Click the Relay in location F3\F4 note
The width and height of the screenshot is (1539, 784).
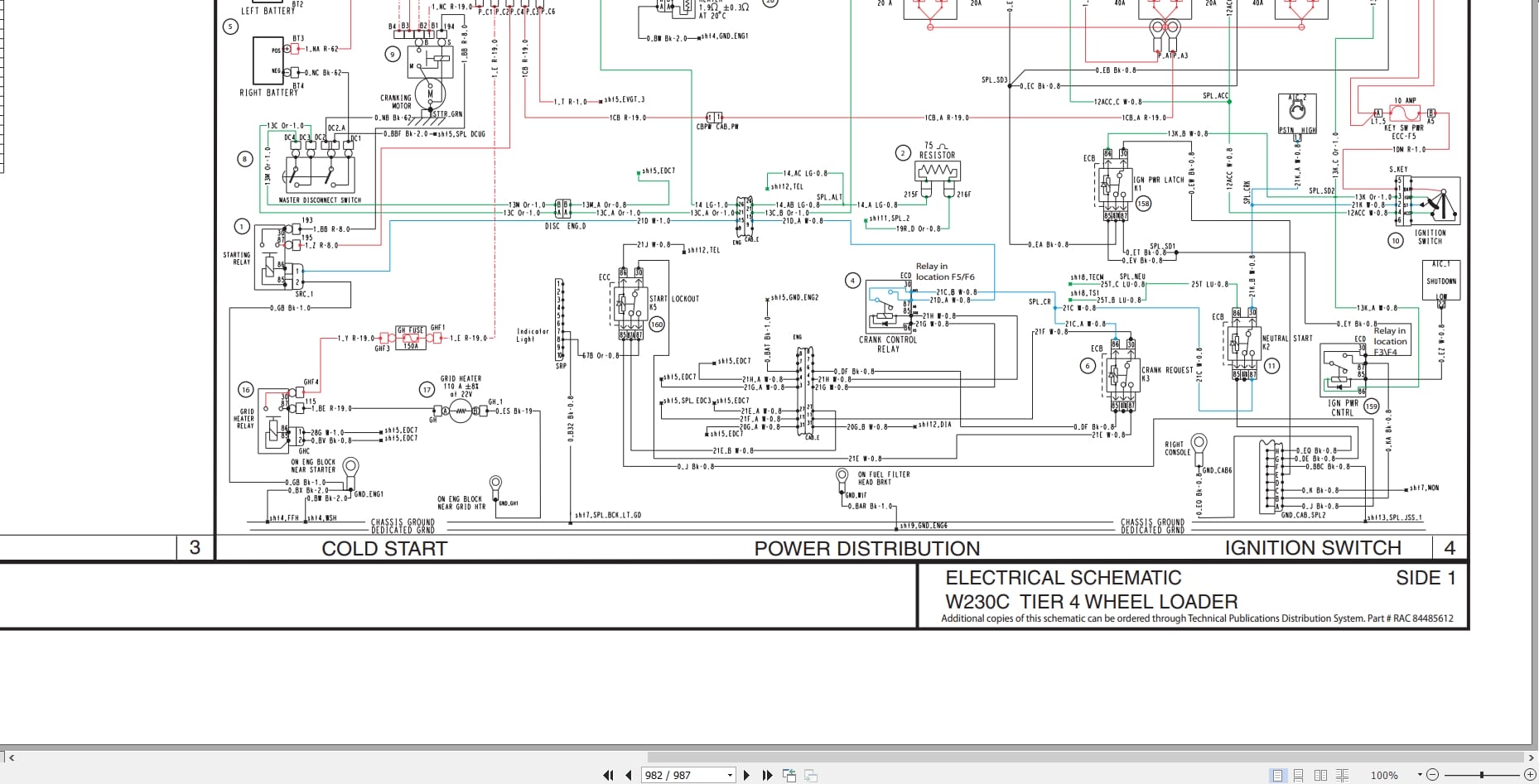tap(1390, 341)
